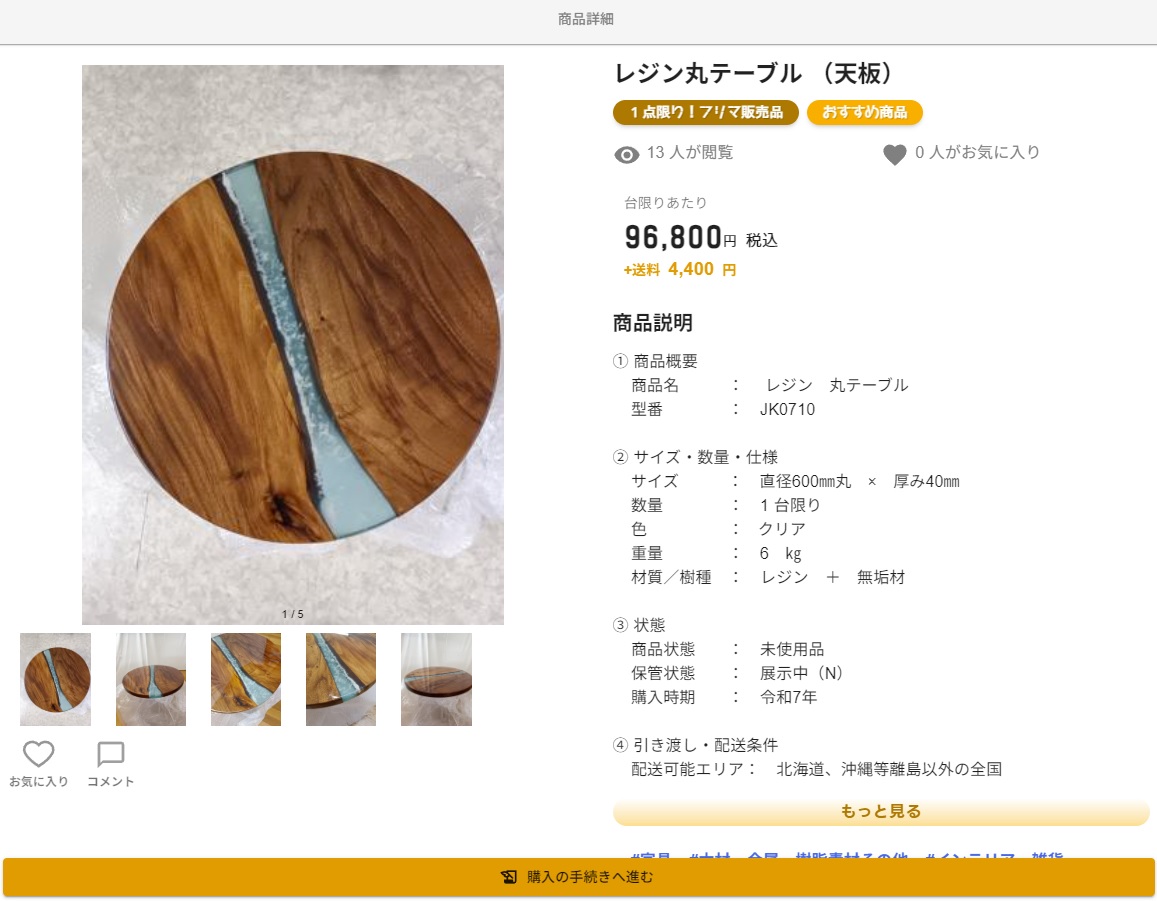Select the second thumbnail of table side view

(151, 679)
